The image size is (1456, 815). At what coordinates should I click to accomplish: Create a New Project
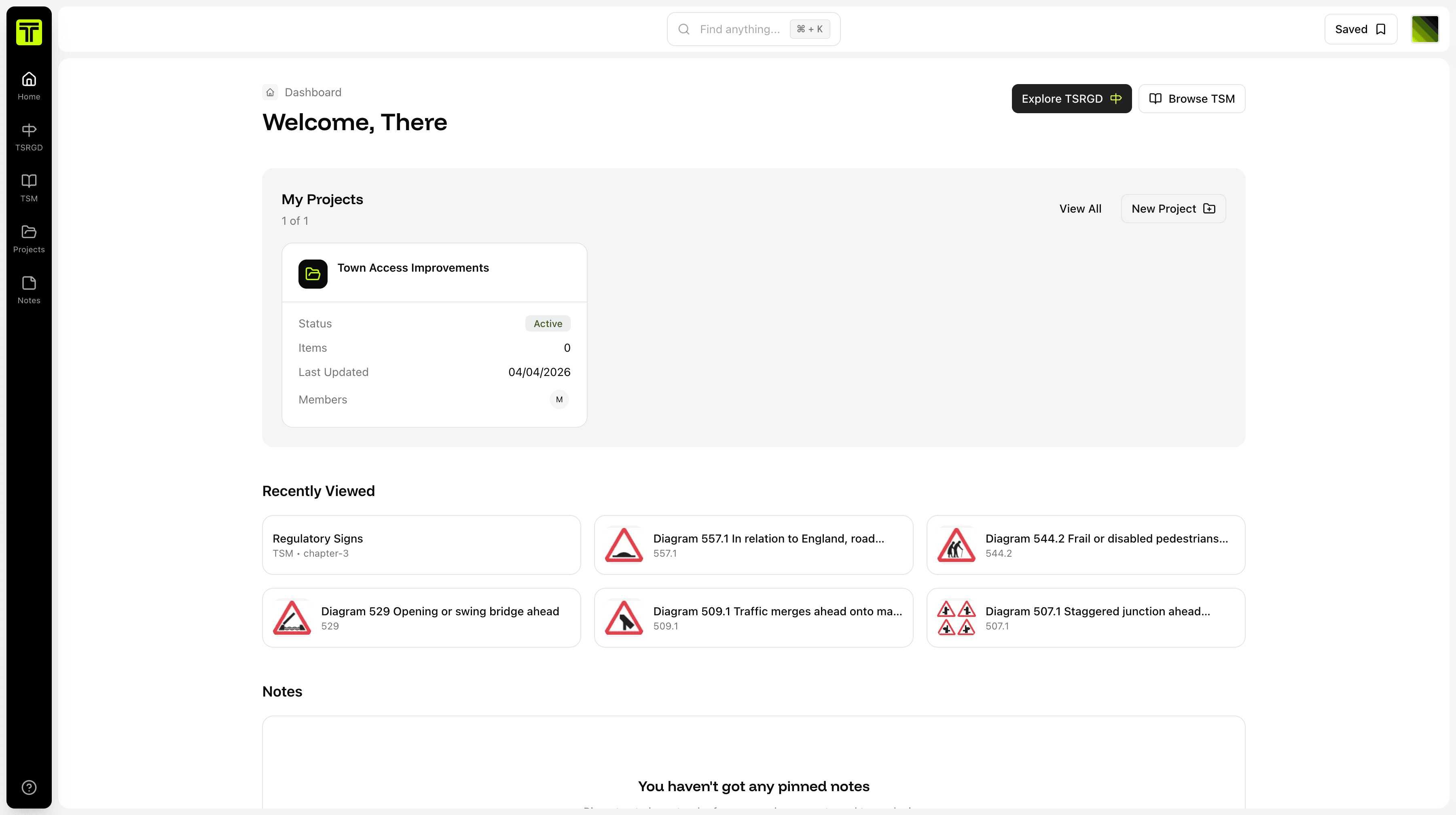(x=1173, y=209)
